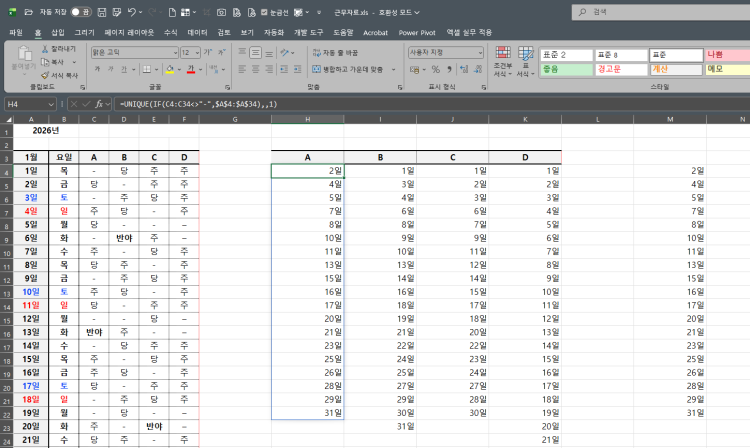
Task: Toggle the 자동 저장 (AutoSave) switch
Action: (x=79, y=12)
